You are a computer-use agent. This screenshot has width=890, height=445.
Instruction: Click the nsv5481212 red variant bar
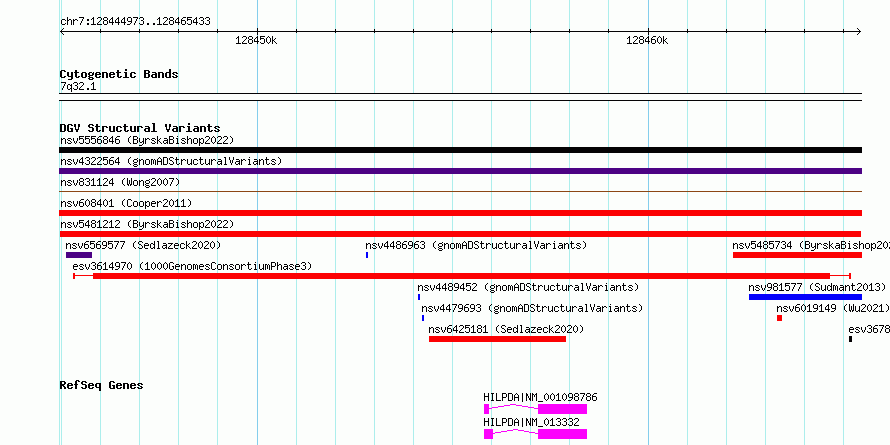pyautogui.click(x=460, y=234)
